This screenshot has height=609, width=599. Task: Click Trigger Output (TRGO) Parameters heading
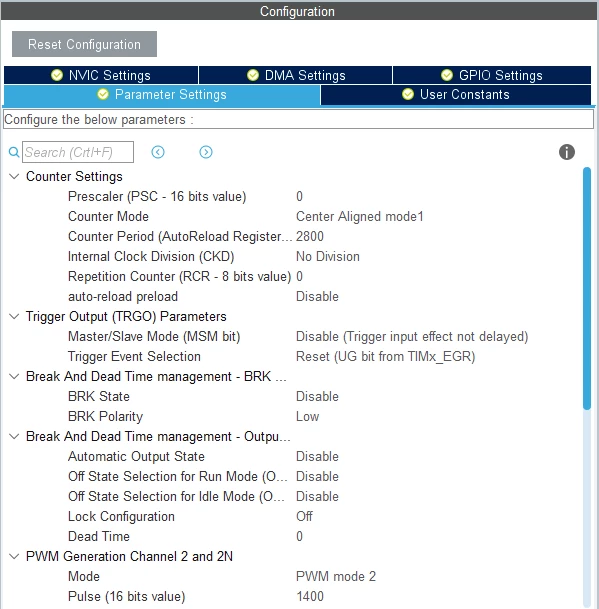[126, 317]
